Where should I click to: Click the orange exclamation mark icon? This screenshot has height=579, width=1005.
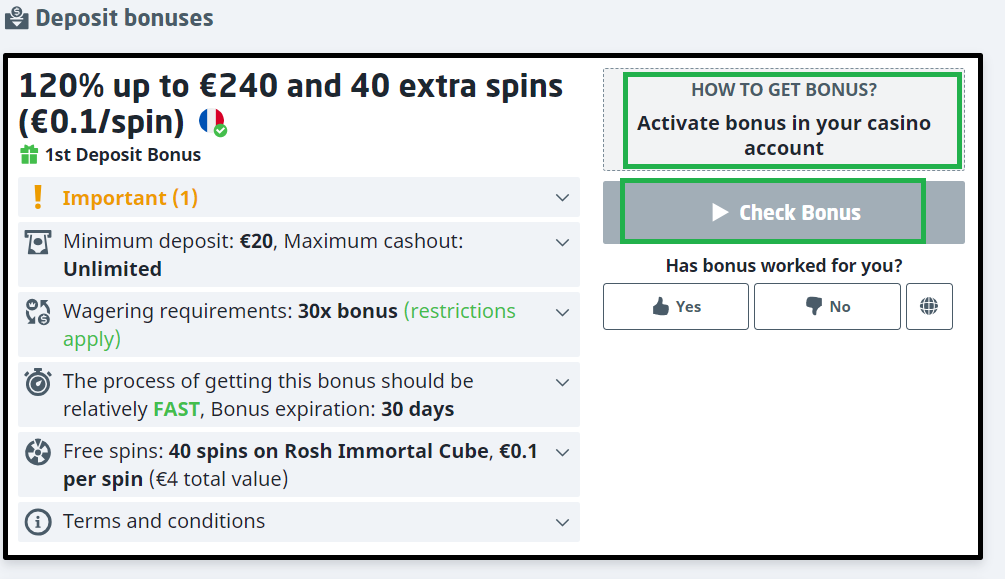pos(38,197)
